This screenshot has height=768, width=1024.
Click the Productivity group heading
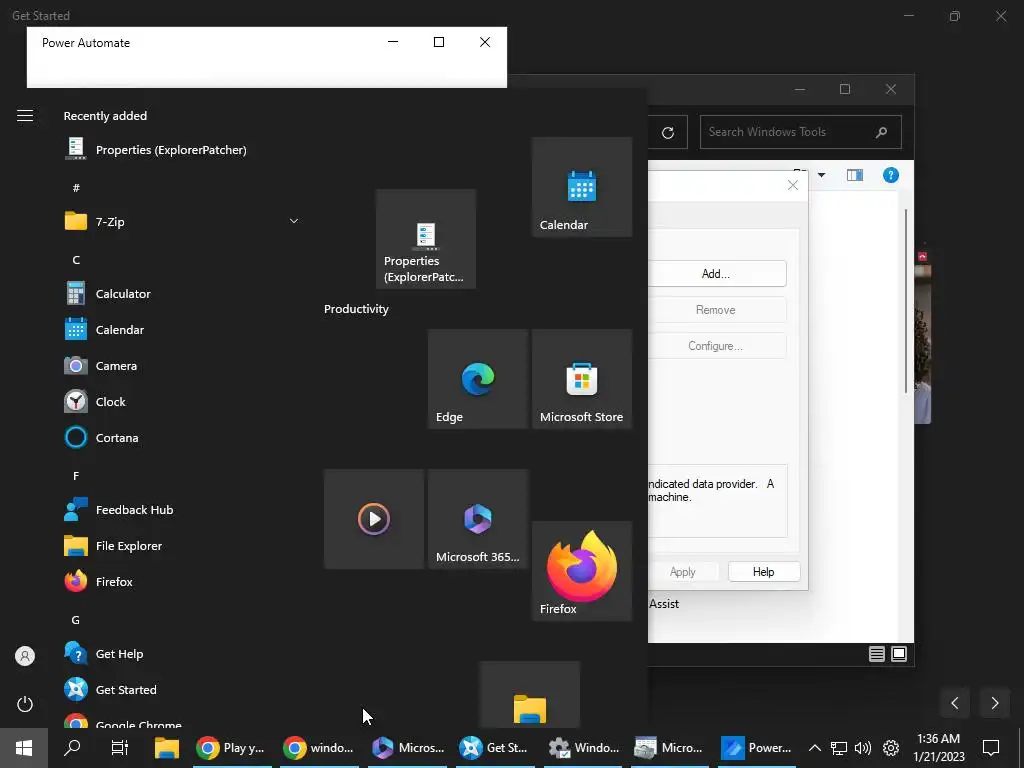point(356,309)
